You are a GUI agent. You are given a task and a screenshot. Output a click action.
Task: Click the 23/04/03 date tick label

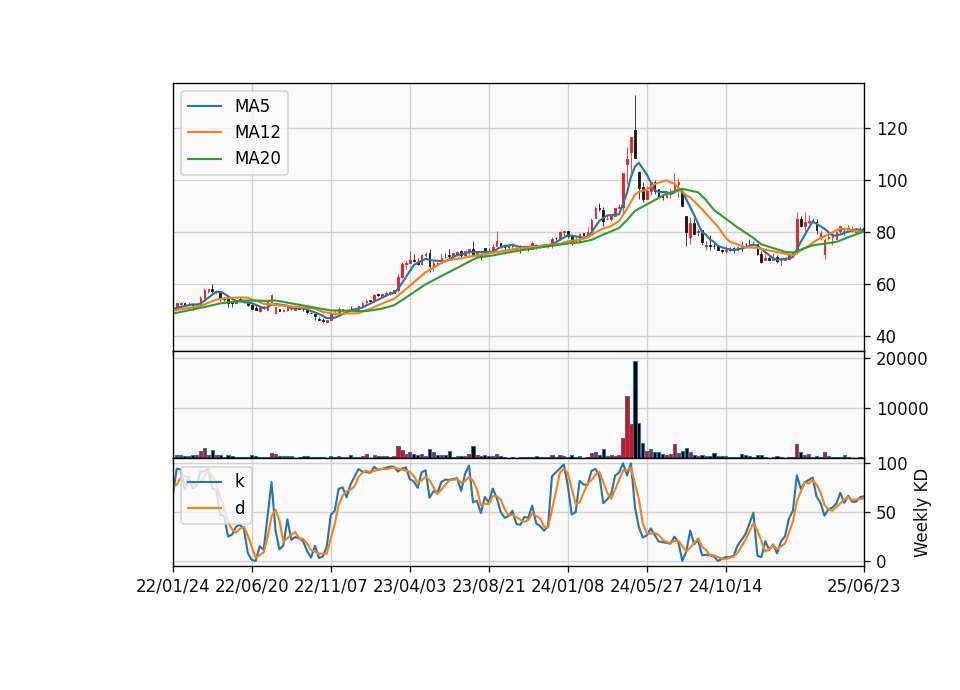tap(410, 586)
